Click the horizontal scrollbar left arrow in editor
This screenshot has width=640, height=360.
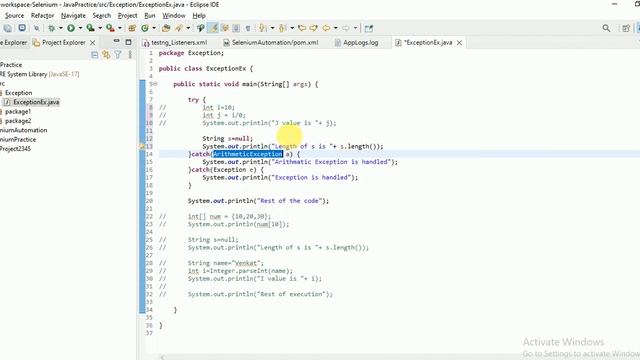click(162, 358)
